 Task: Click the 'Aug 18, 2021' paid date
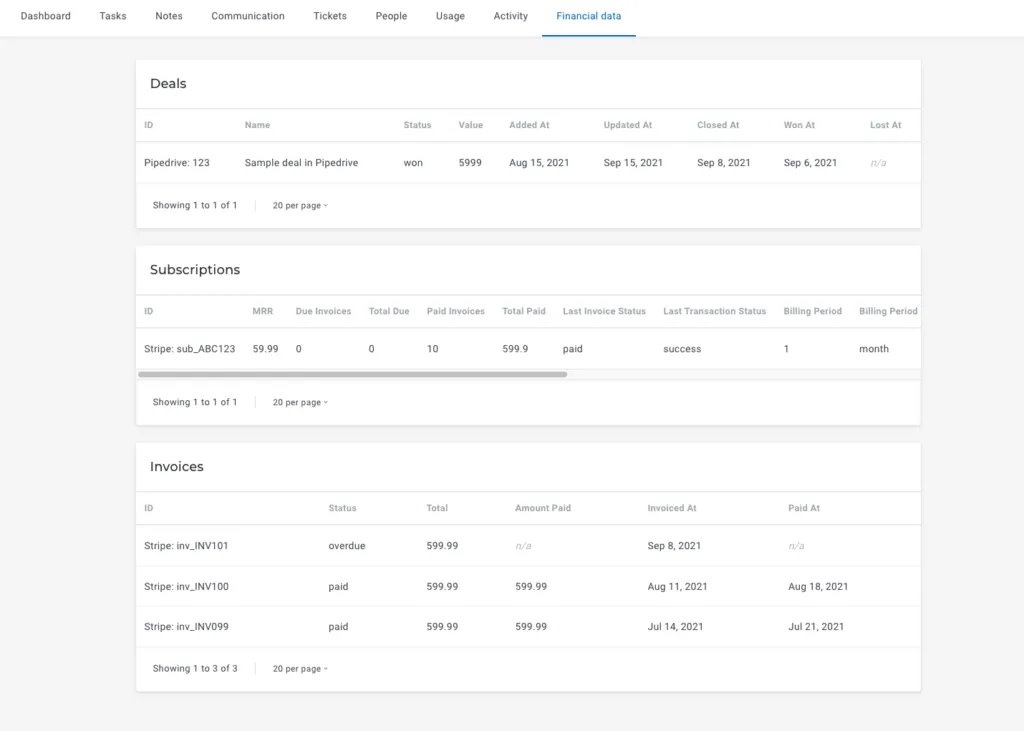[x=818, y=587]
